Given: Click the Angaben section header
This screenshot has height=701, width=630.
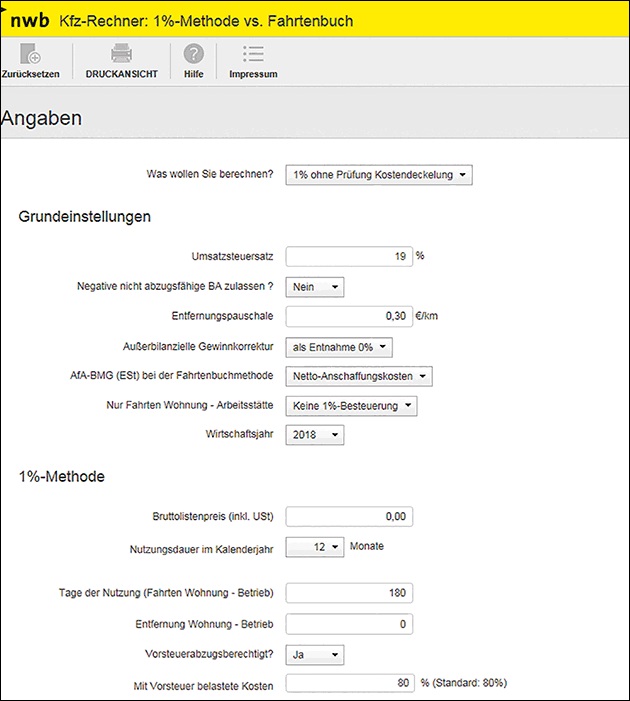Looking at the screenshot, I should 42,118.
